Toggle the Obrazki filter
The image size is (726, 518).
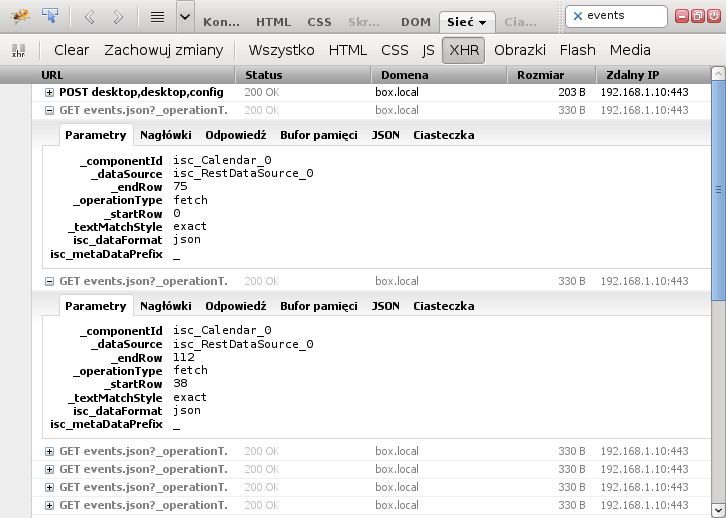pyautogui.click(x=521, y=50)
